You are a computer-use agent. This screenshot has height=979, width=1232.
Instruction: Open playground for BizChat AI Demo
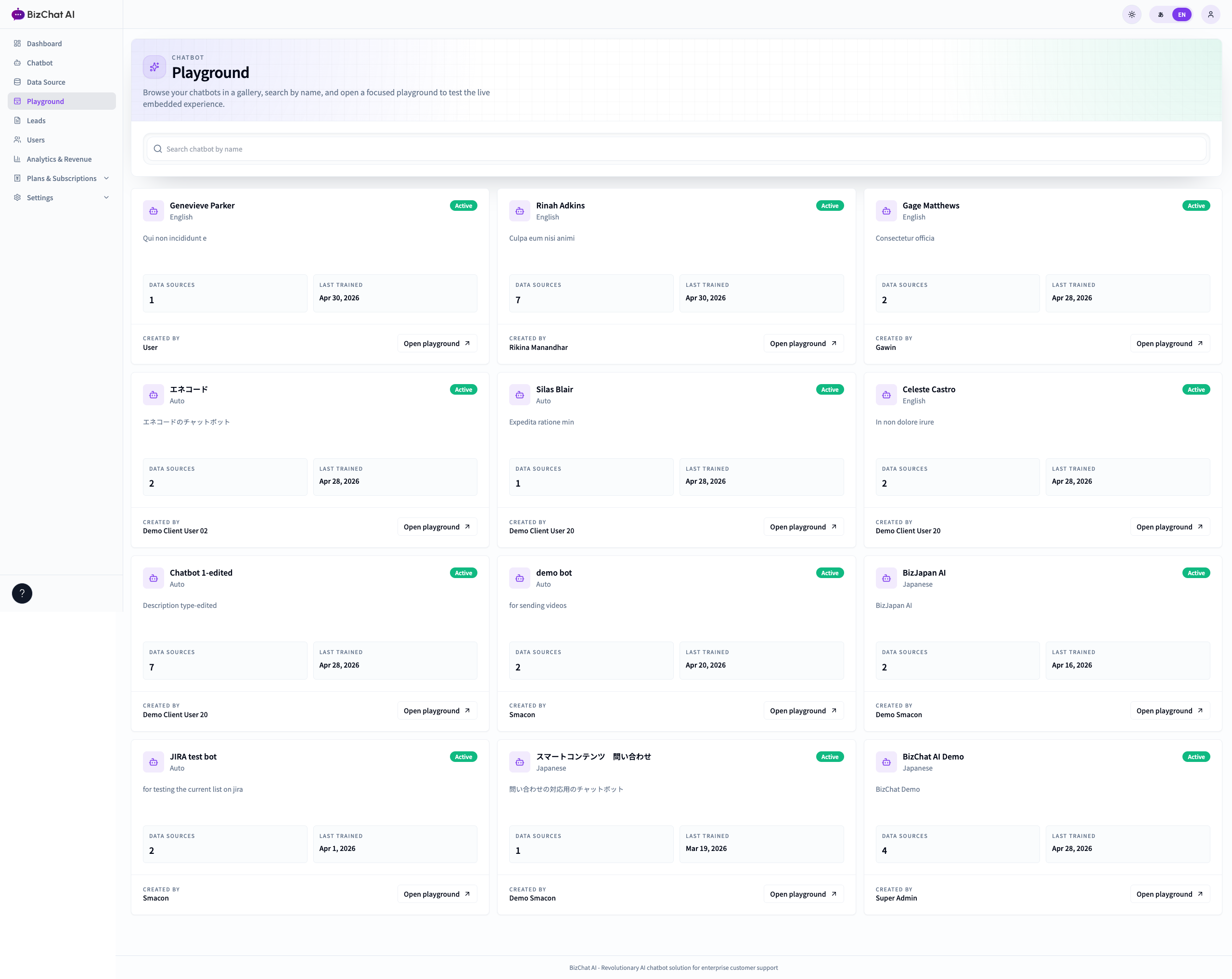click(1170, 894)
